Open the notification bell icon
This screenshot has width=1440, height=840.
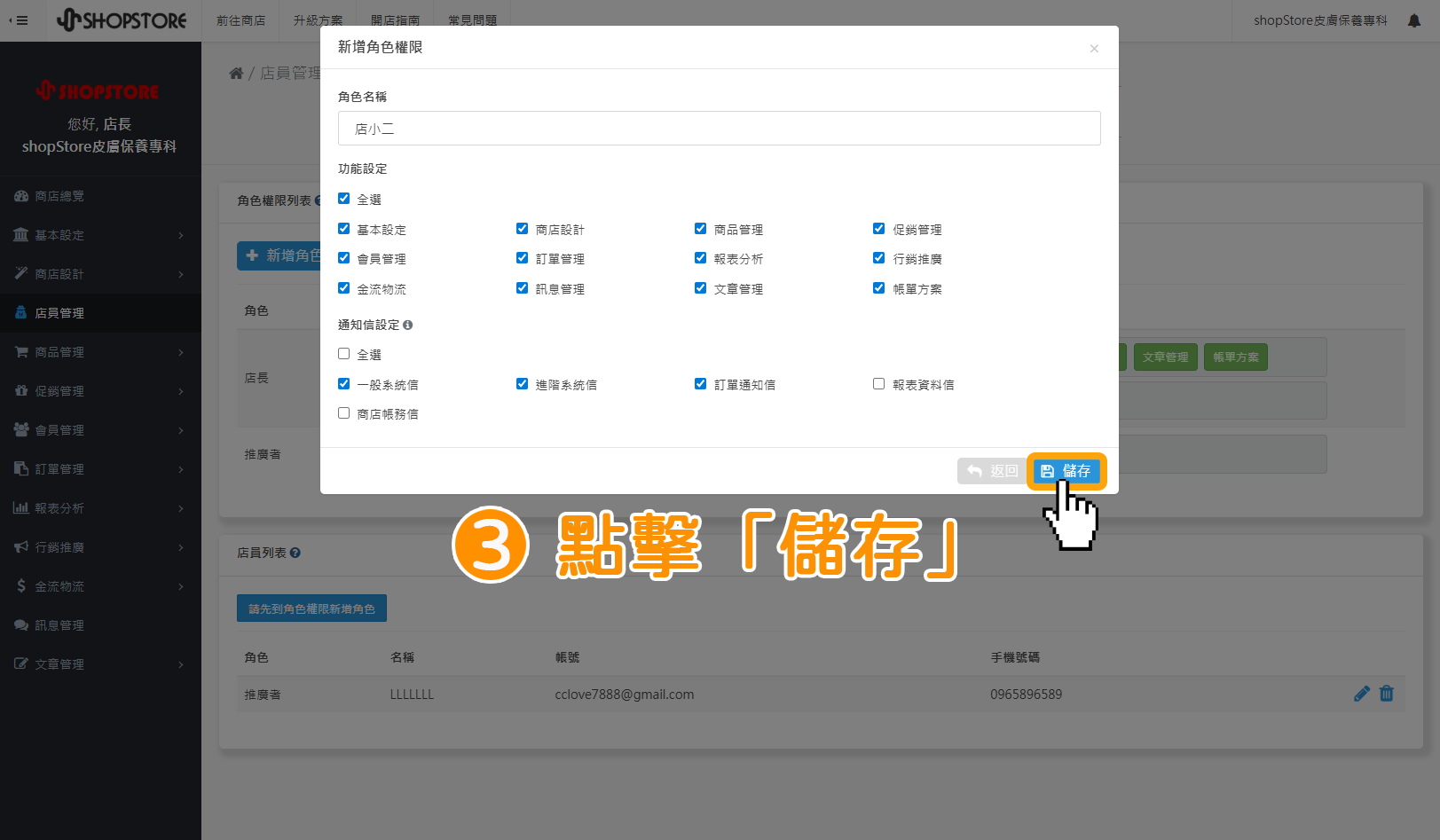point(1414,20)
